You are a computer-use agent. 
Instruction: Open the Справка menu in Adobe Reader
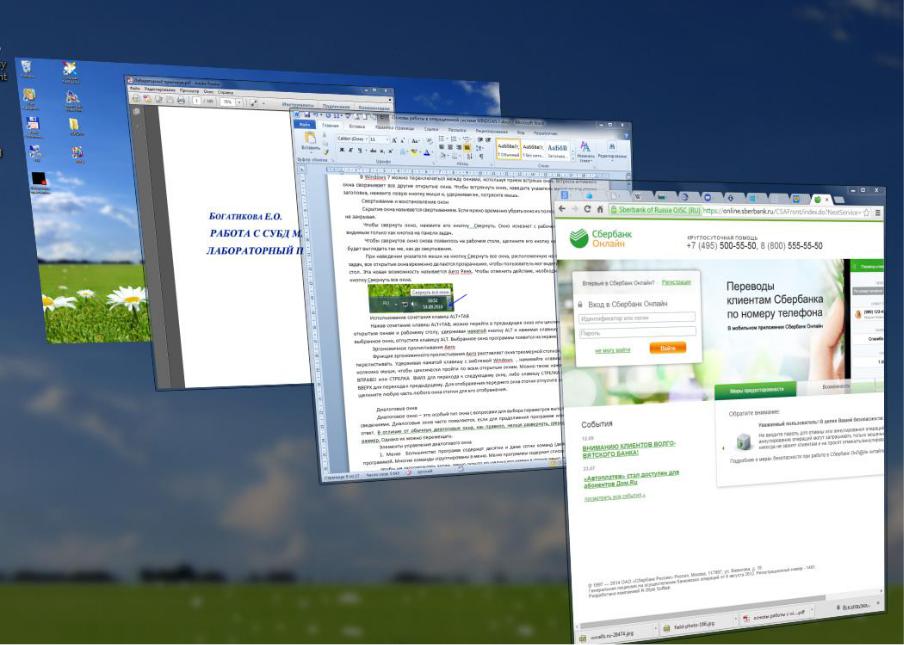pyautogui.click(x=225, y=92)
